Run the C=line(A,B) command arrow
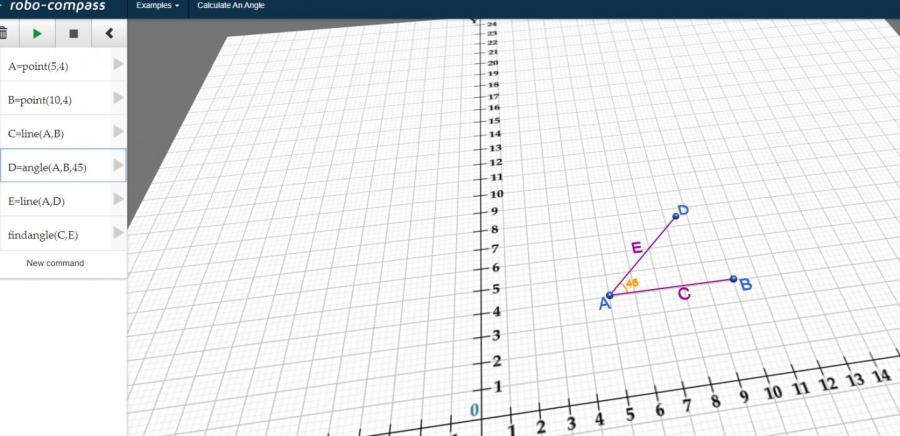The image size is (900, 436). point(118,132)
